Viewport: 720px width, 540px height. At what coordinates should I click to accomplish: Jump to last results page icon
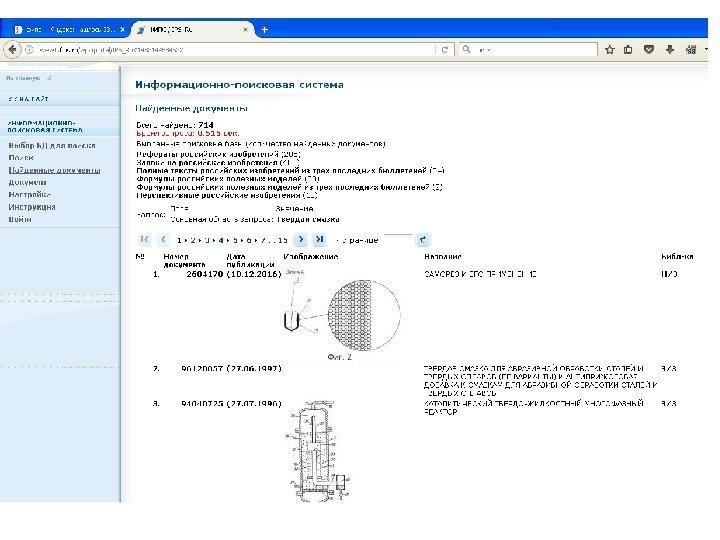tap(320, 239)
